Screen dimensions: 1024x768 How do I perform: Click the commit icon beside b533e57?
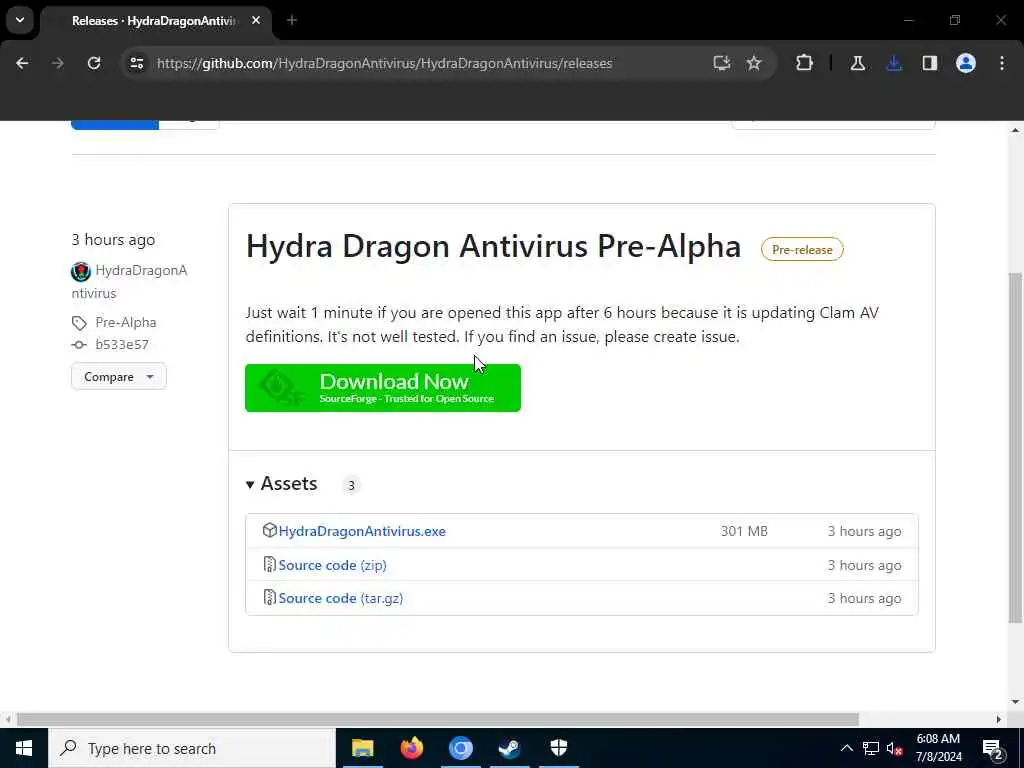(79, 344)
